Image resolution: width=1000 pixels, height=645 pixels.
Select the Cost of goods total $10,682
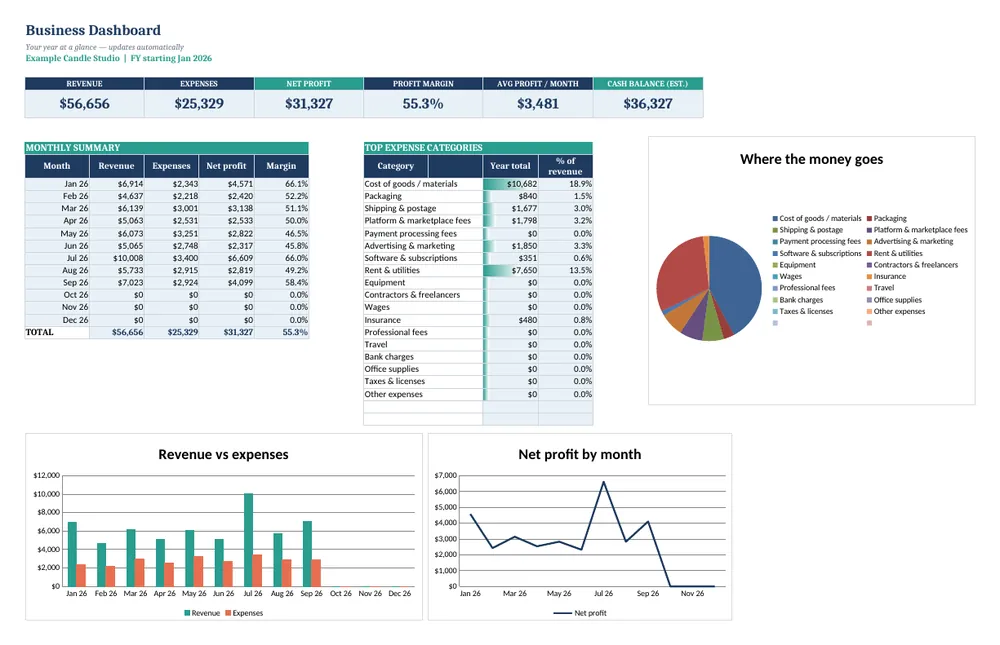(x=510, y=184)
